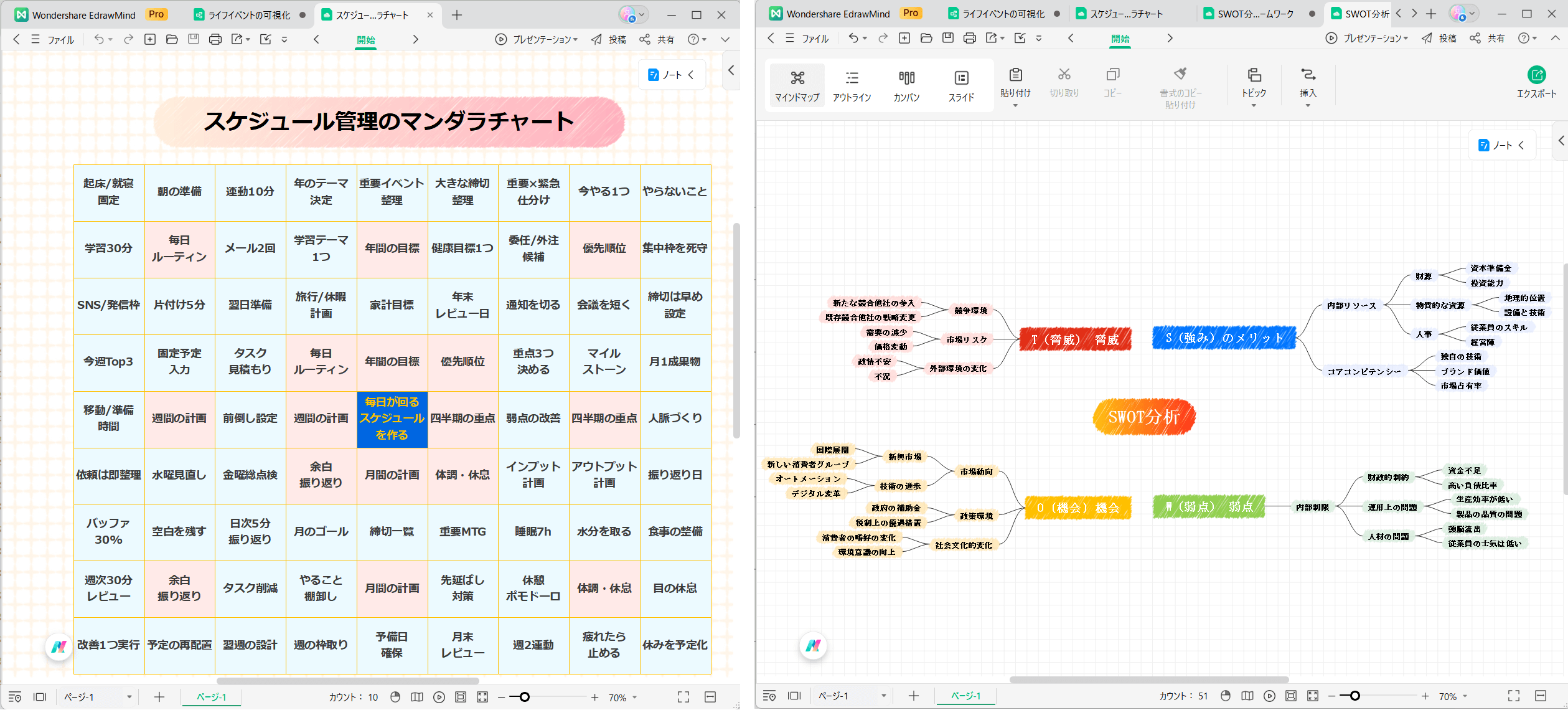Click the 投稿 (publish) button
1568x710 pixels.
point(1445,38)
